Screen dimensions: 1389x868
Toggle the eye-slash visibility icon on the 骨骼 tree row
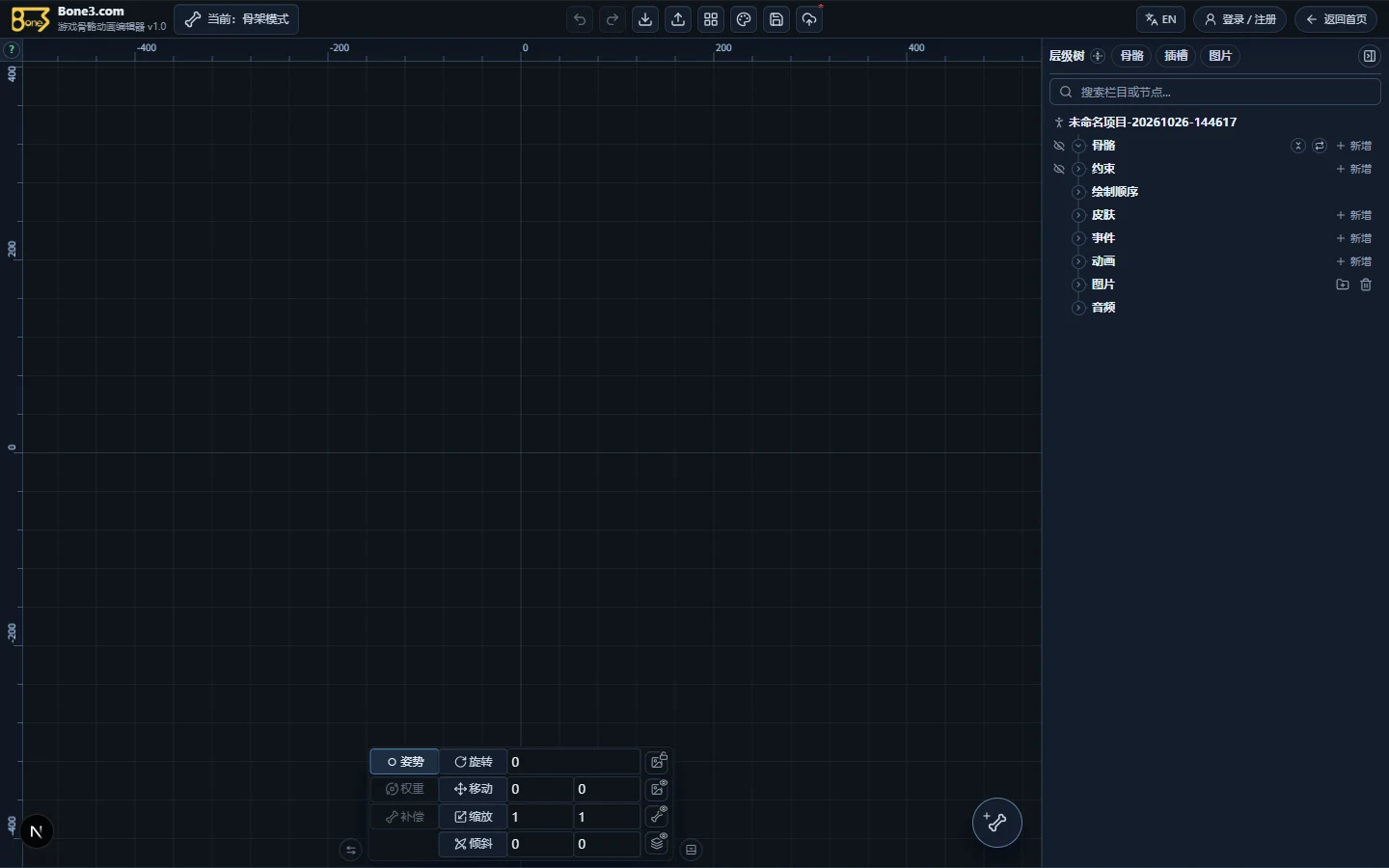[1059, 146]
